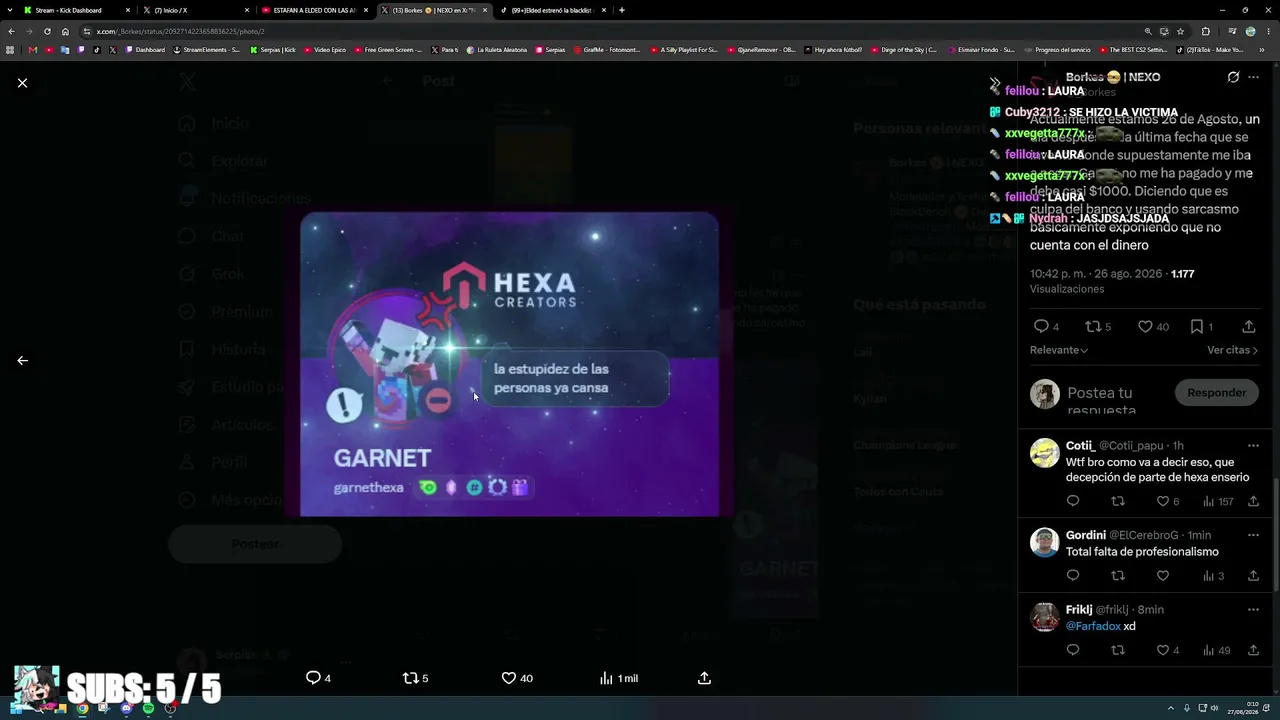Open Discord from the taskbar
The height and width of the screenshot is (720, 1280).
(126, 708)
